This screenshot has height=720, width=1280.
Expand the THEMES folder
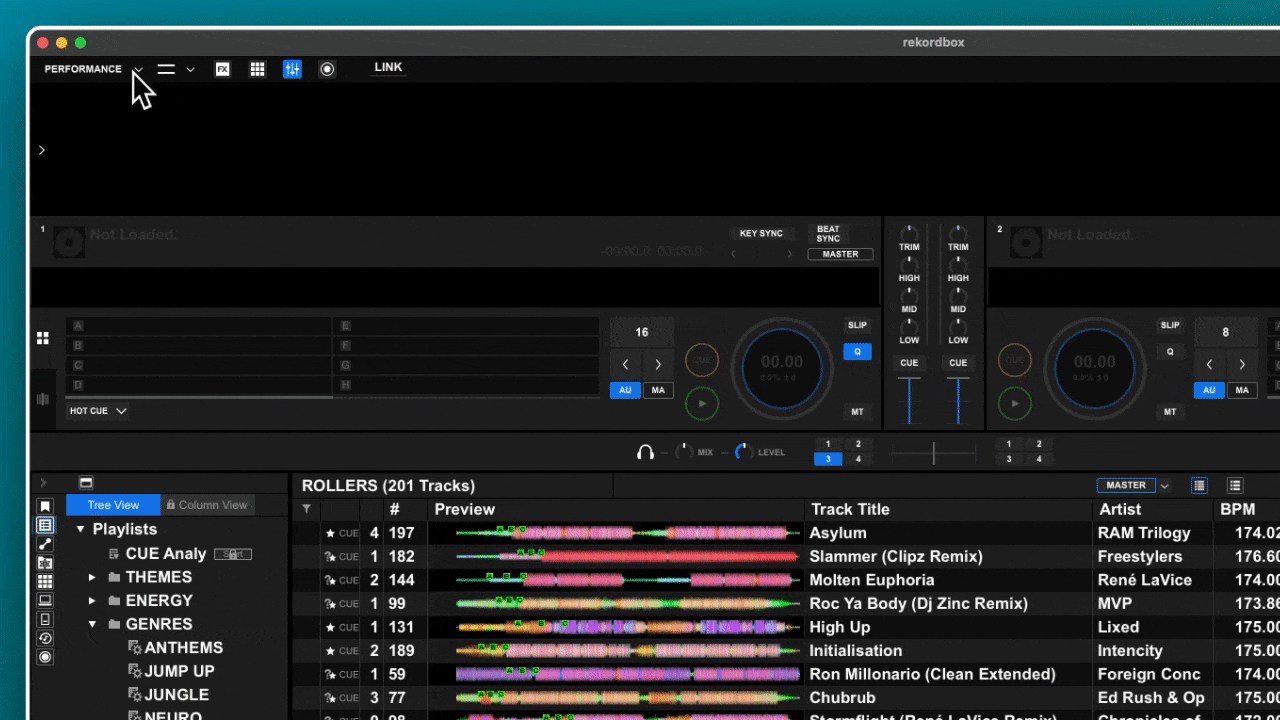pyautogui.click(x=92, y=577)
